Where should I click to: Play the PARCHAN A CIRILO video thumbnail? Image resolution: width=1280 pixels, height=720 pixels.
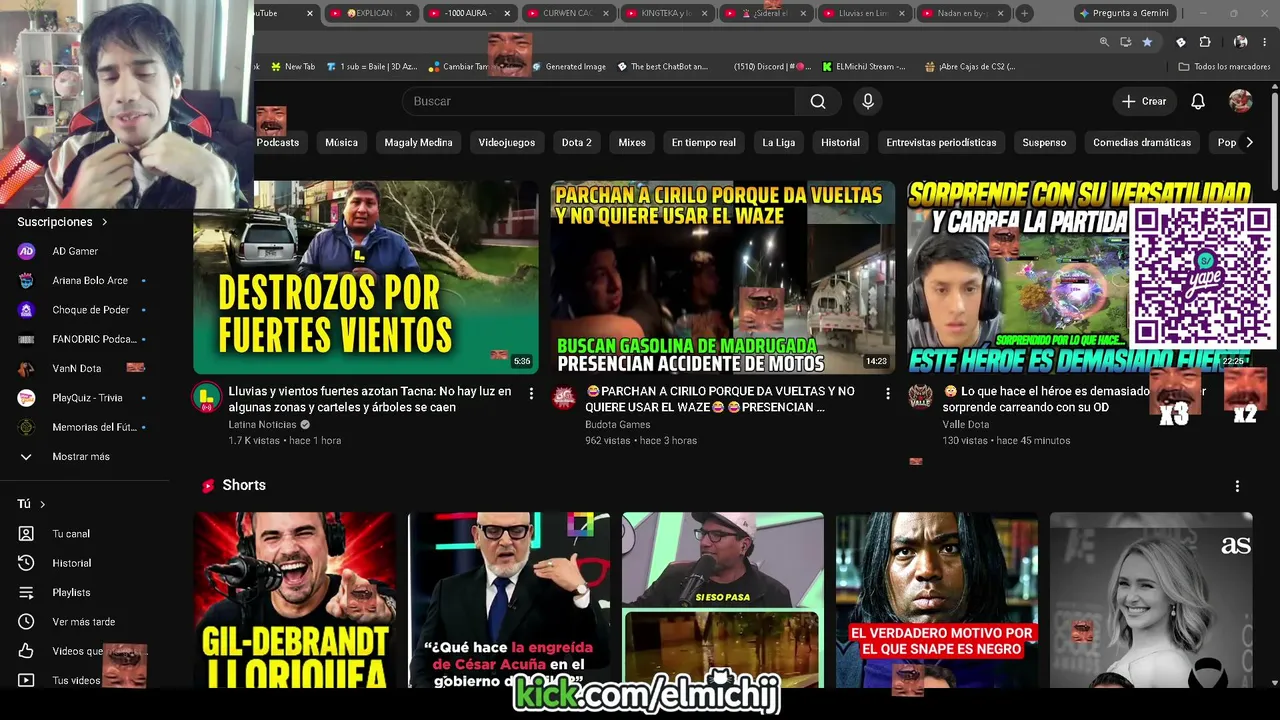[722, 277]
